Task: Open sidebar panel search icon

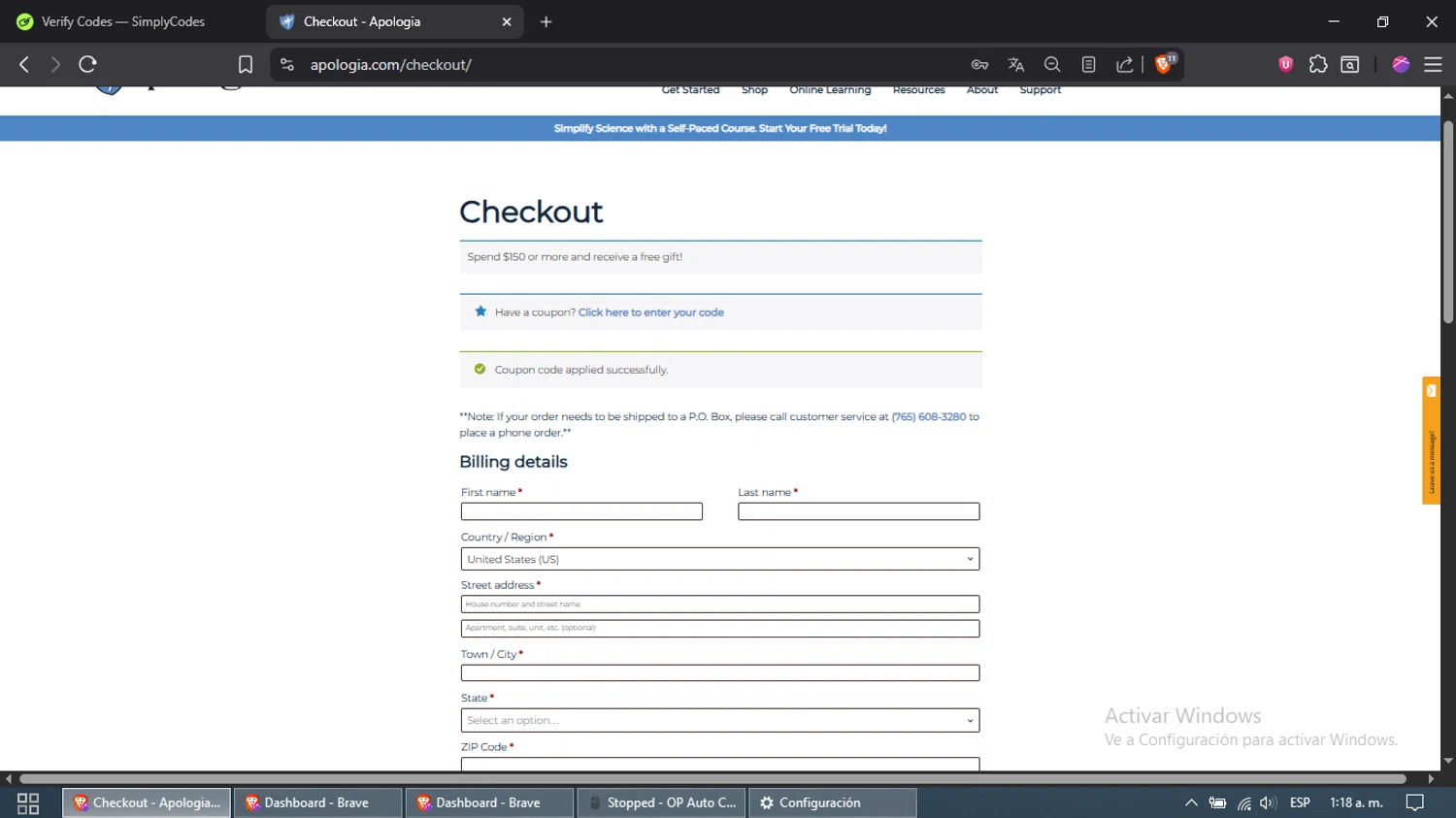Action: pyautogui.click(x=1350, y=65)
